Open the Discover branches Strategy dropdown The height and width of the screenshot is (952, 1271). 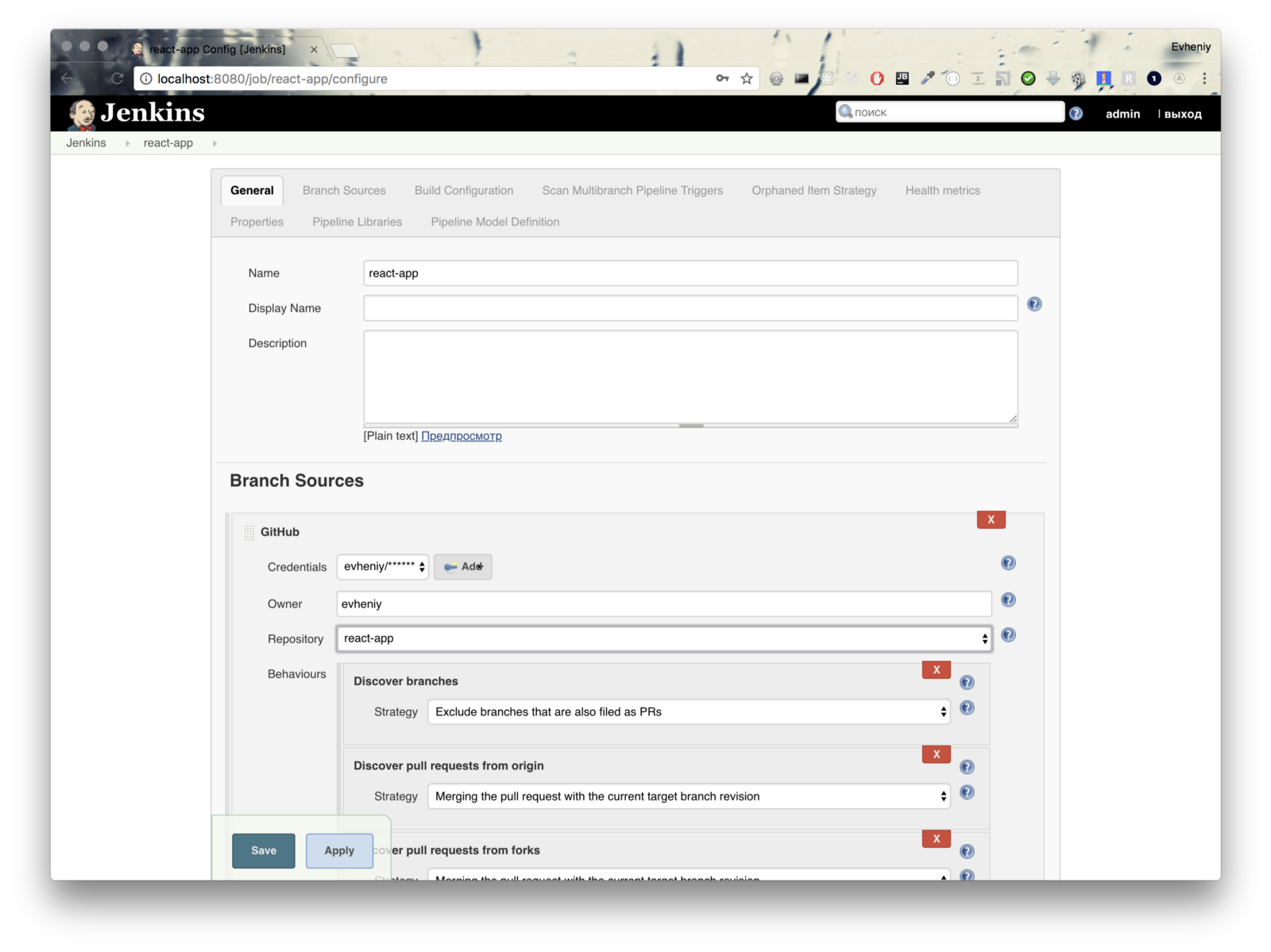tap(689, 711)
